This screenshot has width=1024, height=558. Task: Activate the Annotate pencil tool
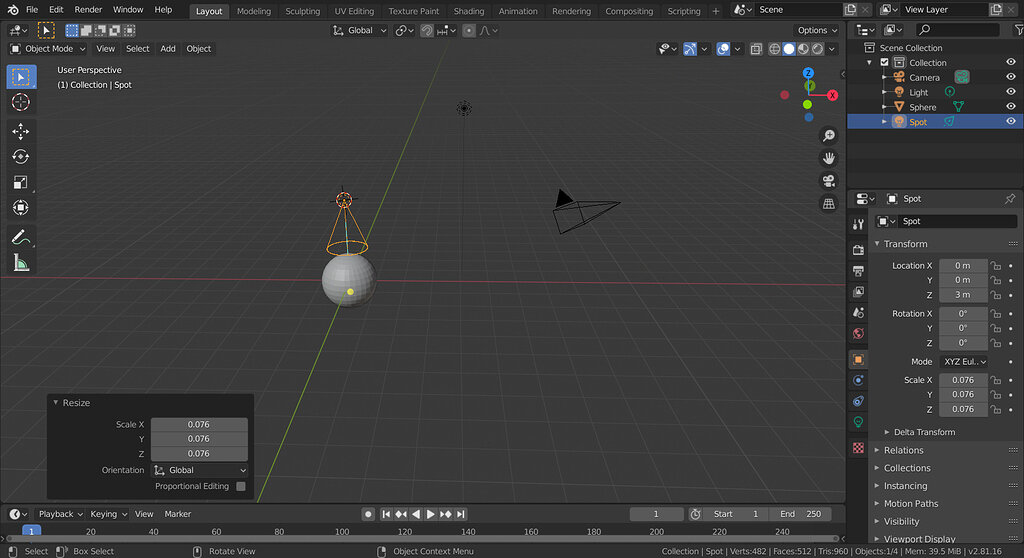tap(20, 238)
